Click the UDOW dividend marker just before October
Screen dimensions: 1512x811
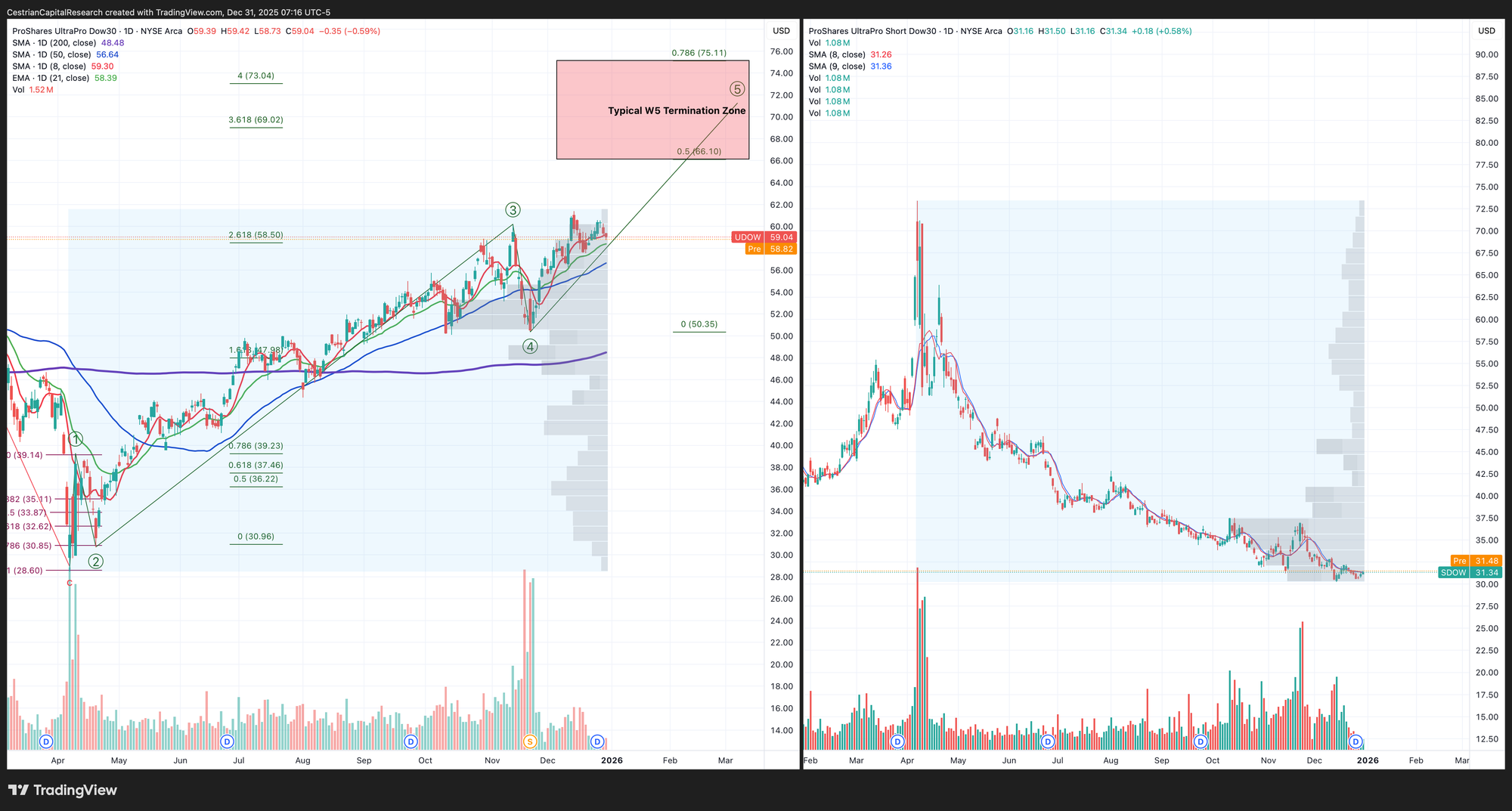point(411,741)
